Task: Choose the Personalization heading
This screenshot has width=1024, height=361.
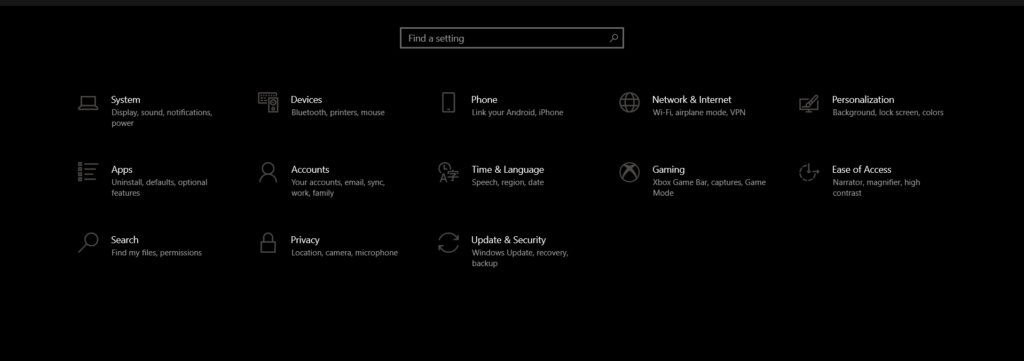Action: click(863, 100)
